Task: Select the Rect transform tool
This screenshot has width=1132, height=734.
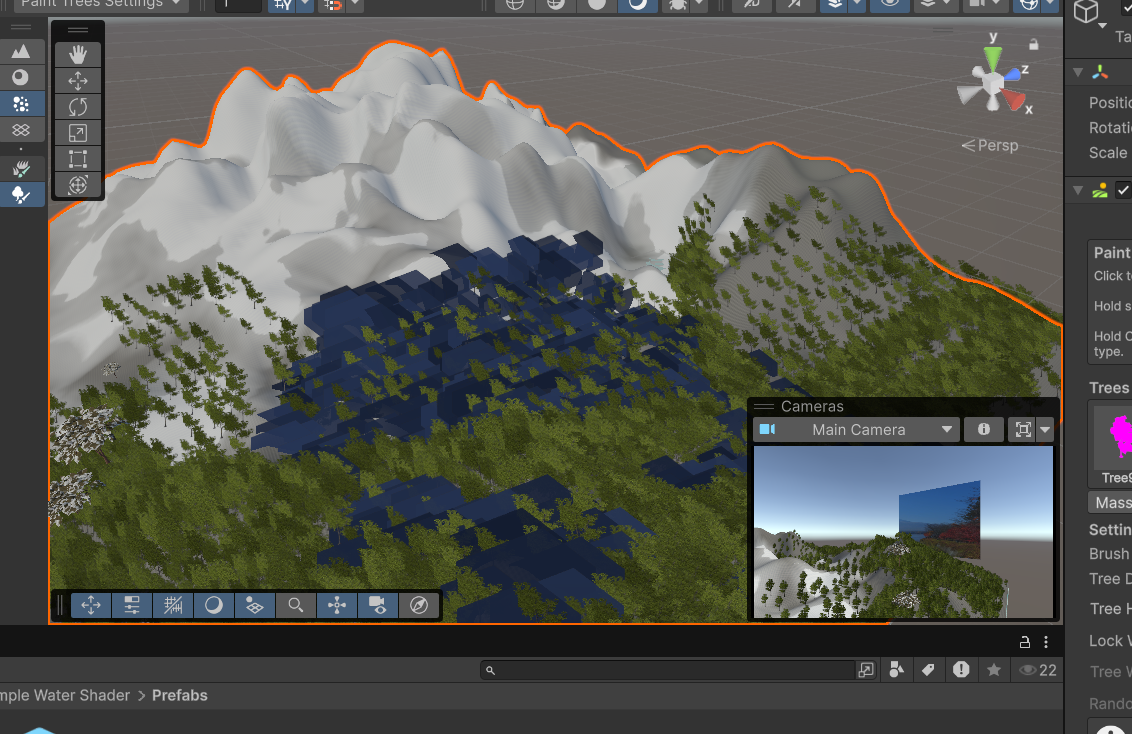Action: click(78, 159)
